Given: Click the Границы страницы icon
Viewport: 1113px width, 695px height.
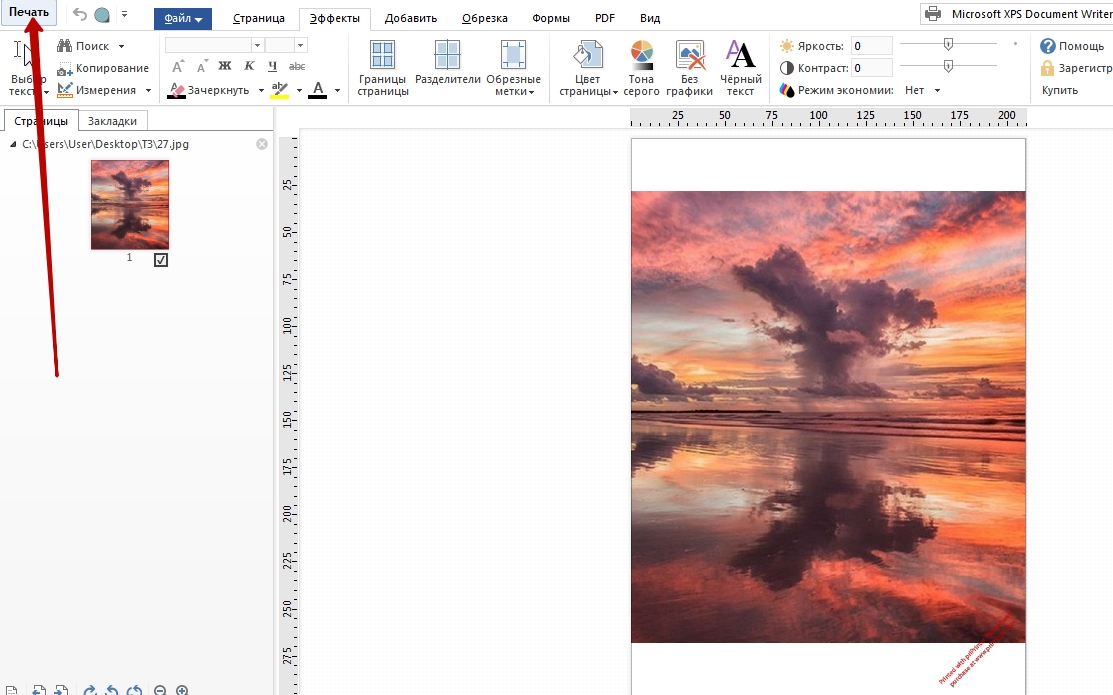Looking at the screenshot, I should pos(383,68).
